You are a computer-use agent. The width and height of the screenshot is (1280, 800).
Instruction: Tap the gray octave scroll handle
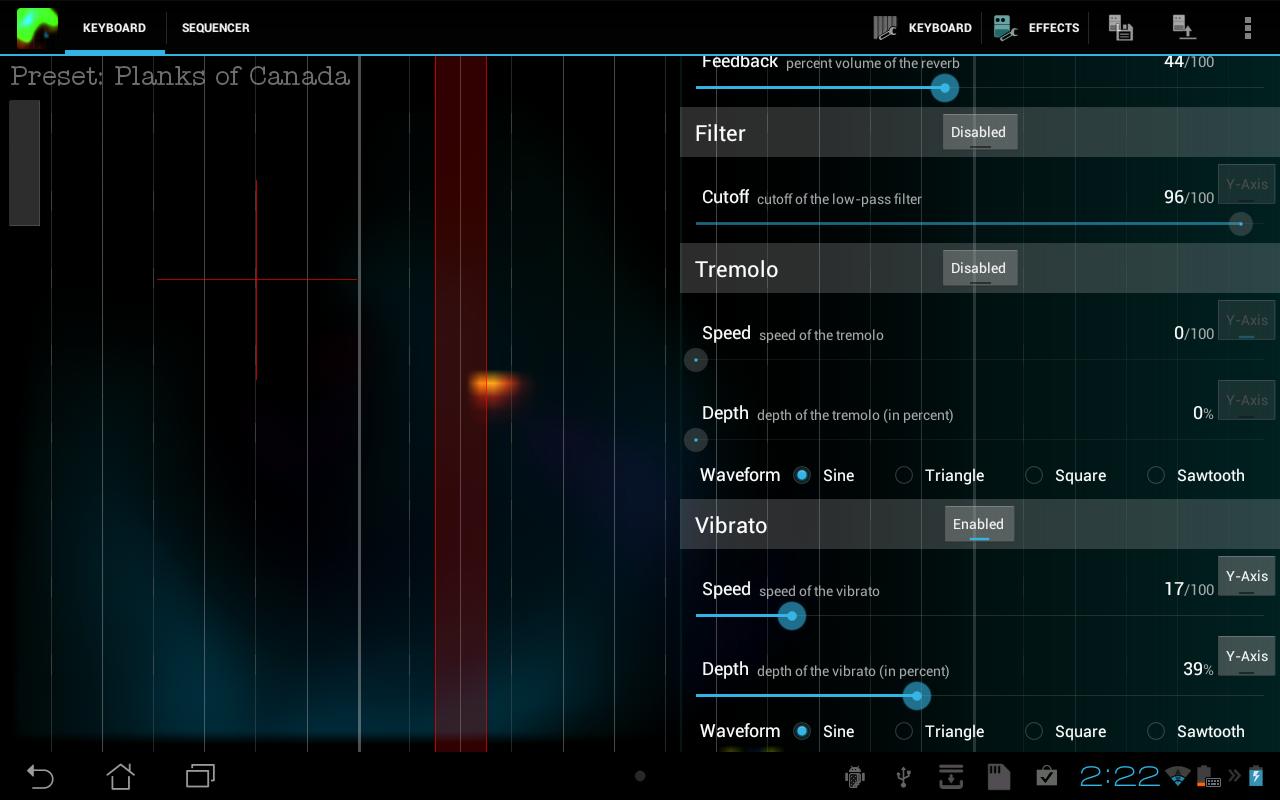click(25, 163)
